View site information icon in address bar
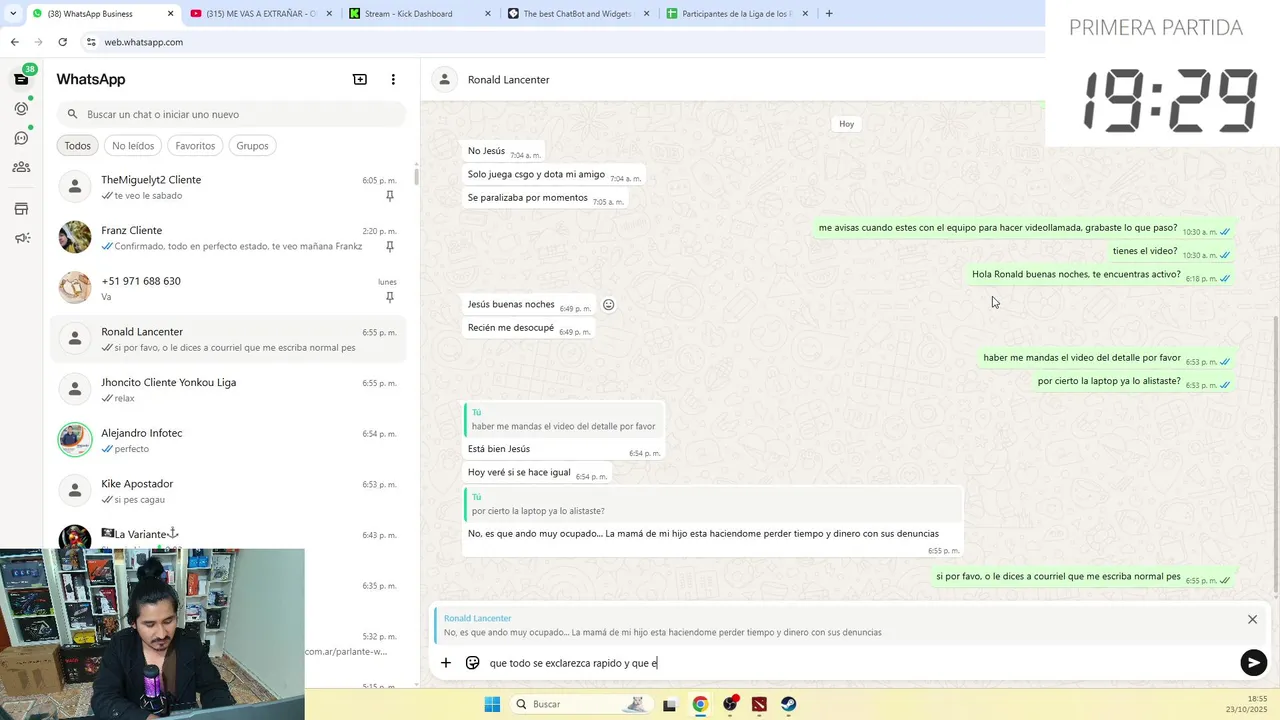1280x720 pixels. (91, 42)
